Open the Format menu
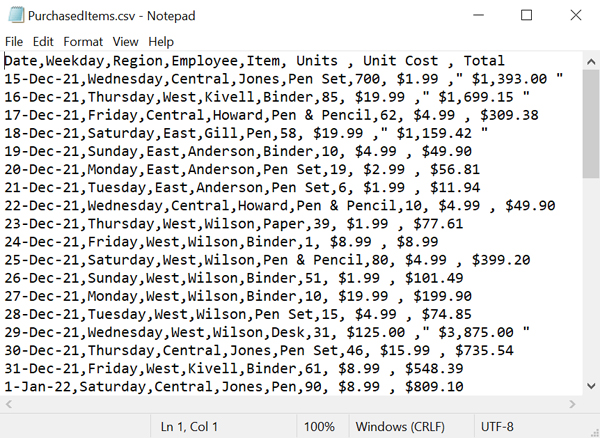 (x=83, y=41)
